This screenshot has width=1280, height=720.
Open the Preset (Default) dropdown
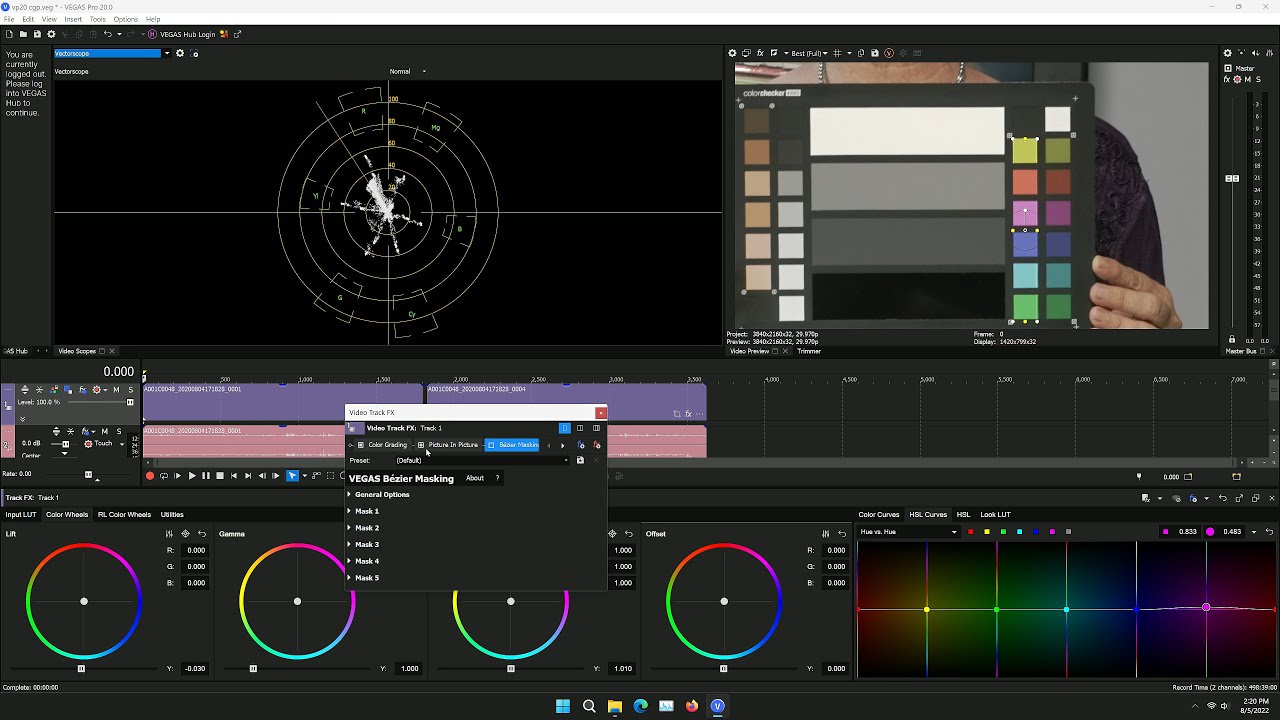[x=481, y=460]
